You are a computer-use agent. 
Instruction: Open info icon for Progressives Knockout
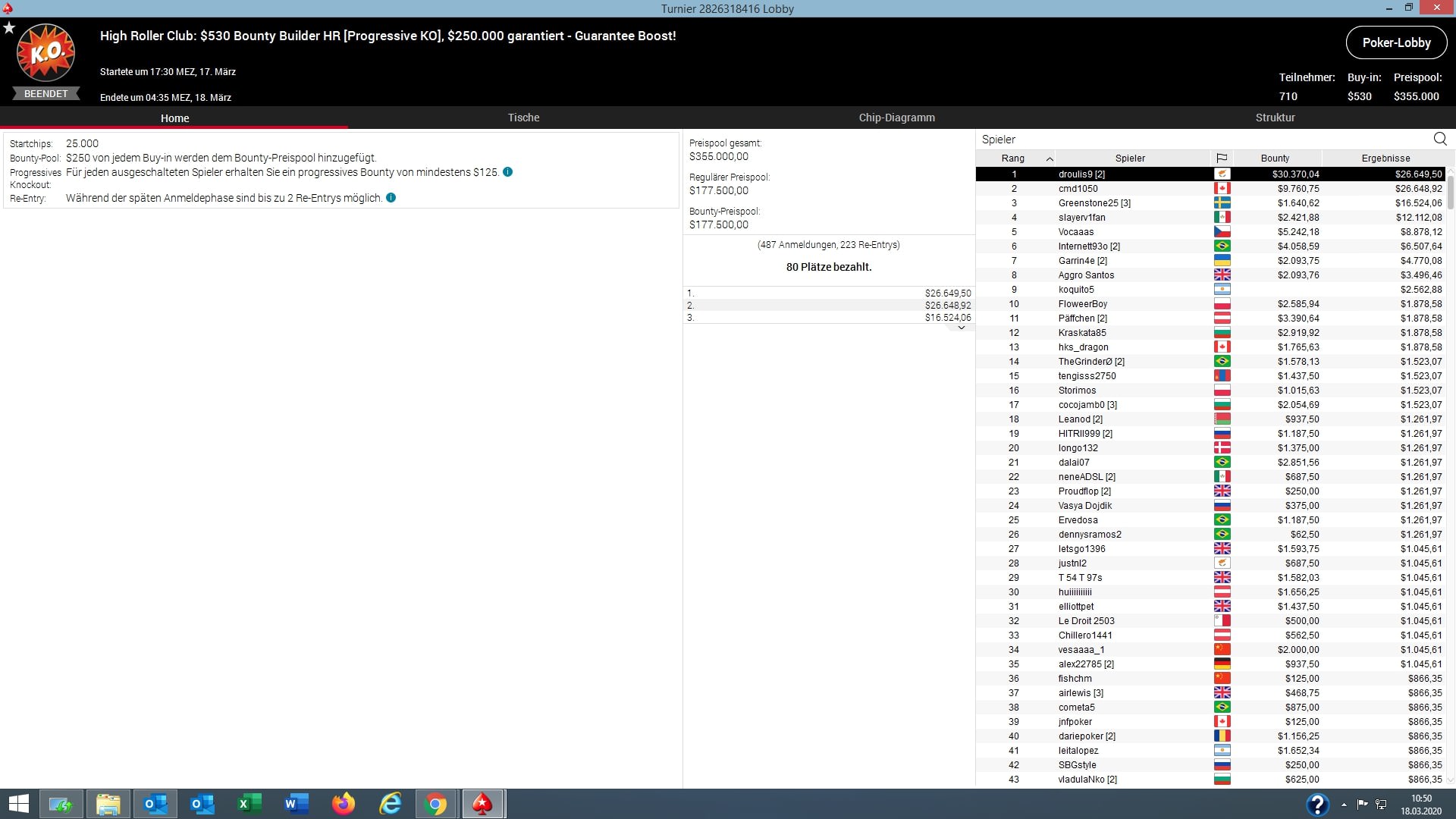coord(507,172)
